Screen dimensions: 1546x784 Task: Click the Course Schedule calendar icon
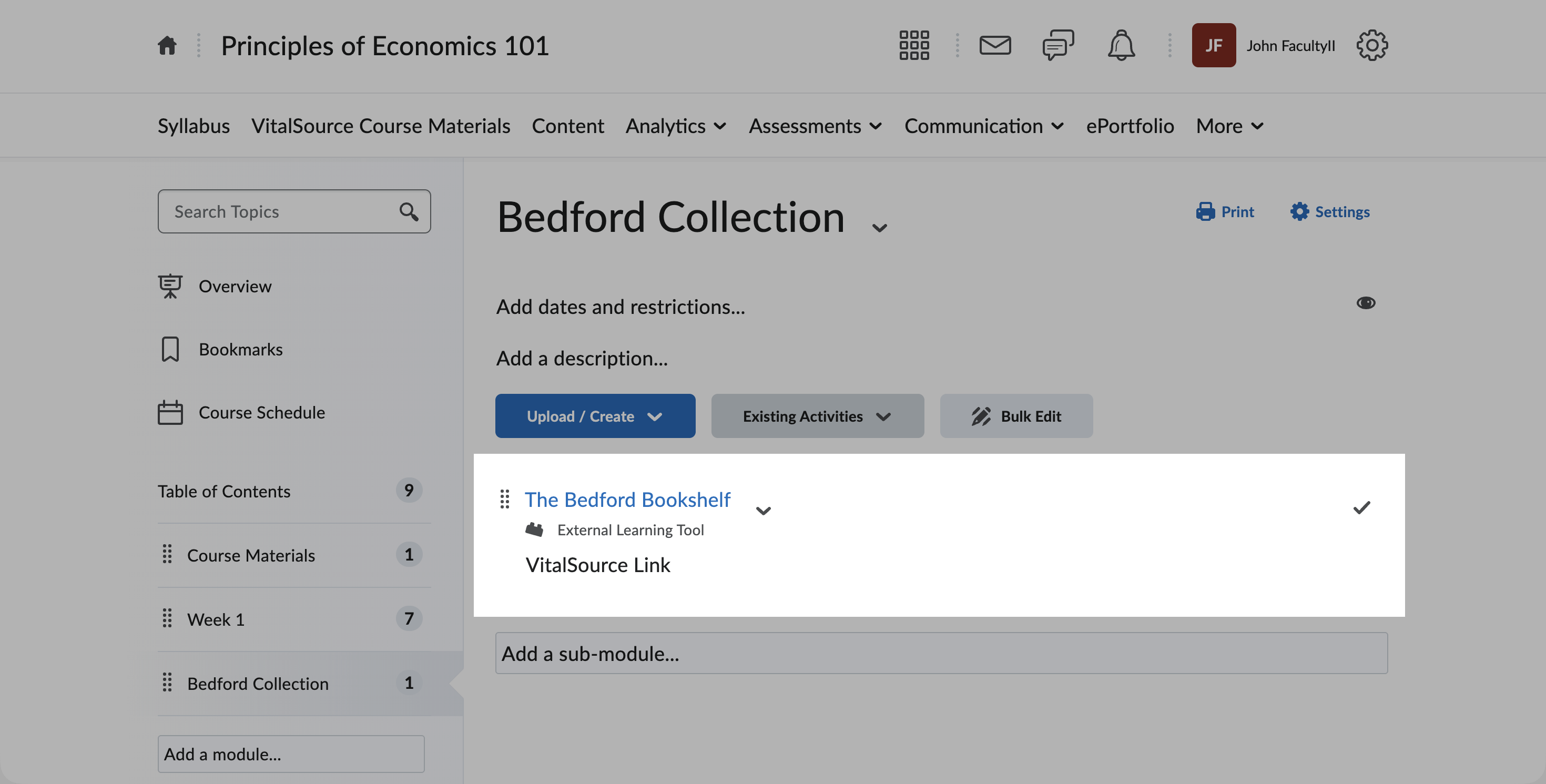pyautogui.click(x=170, y=412)
